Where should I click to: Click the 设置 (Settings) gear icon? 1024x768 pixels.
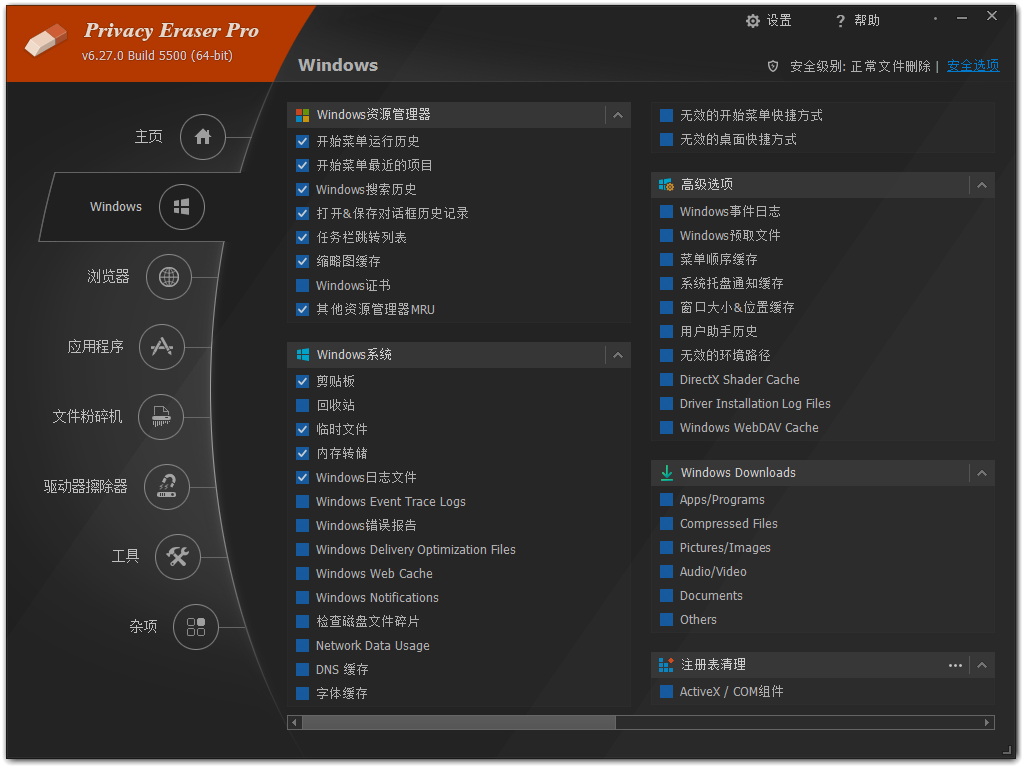(753, 20)
